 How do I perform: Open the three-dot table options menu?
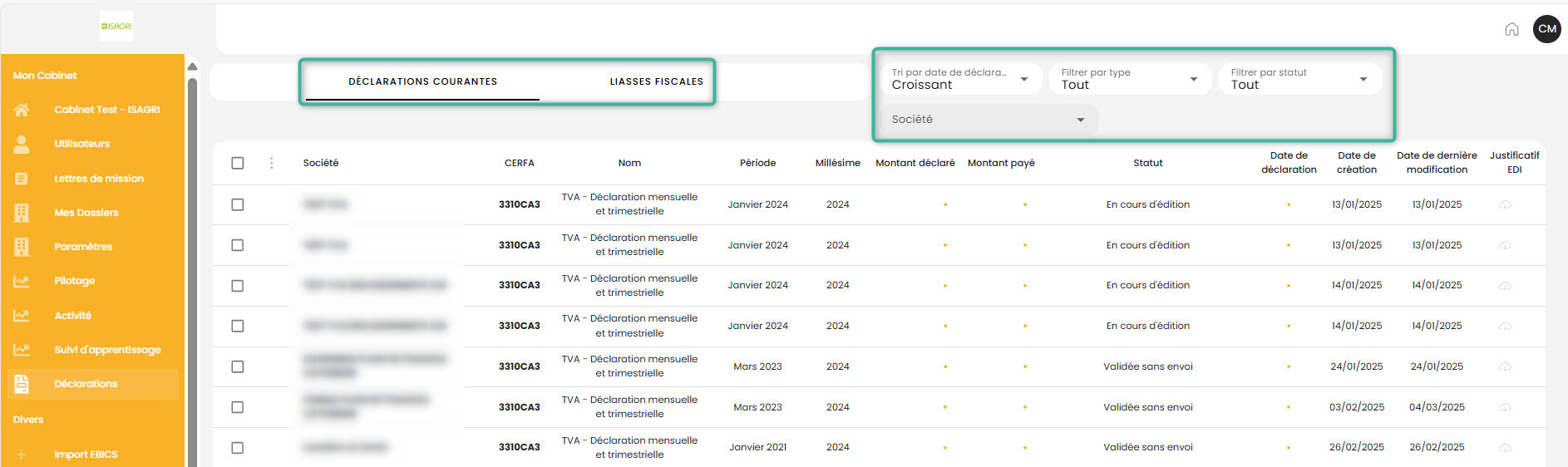pos(271,163)
